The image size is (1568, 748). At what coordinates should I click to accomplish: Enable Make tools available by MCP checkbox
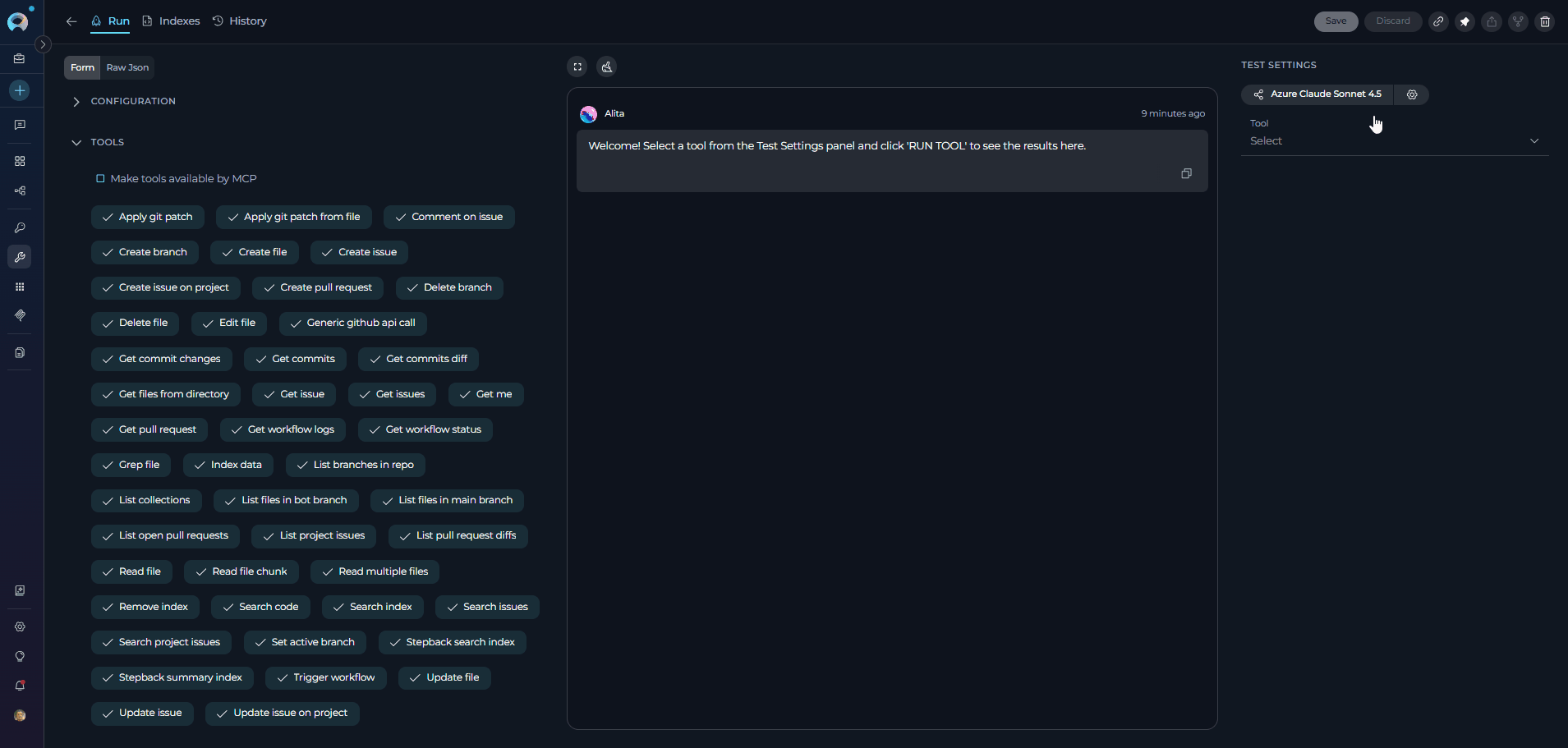100,179
